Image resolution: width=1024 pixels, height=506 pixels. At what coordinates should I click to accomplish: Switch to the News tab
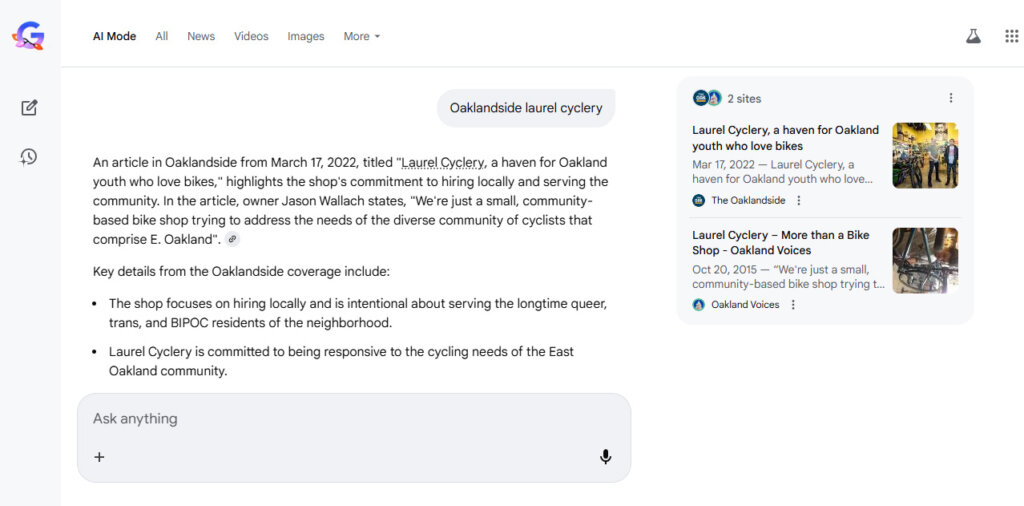tap(201, 37)
